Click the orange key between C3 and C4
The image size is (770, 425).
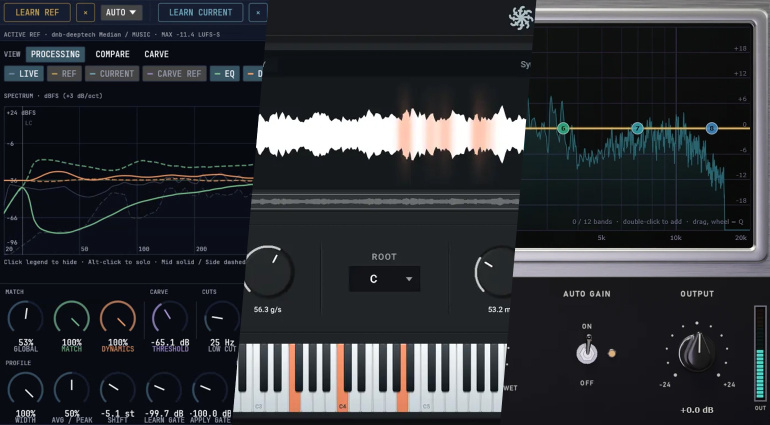[295, 377]
